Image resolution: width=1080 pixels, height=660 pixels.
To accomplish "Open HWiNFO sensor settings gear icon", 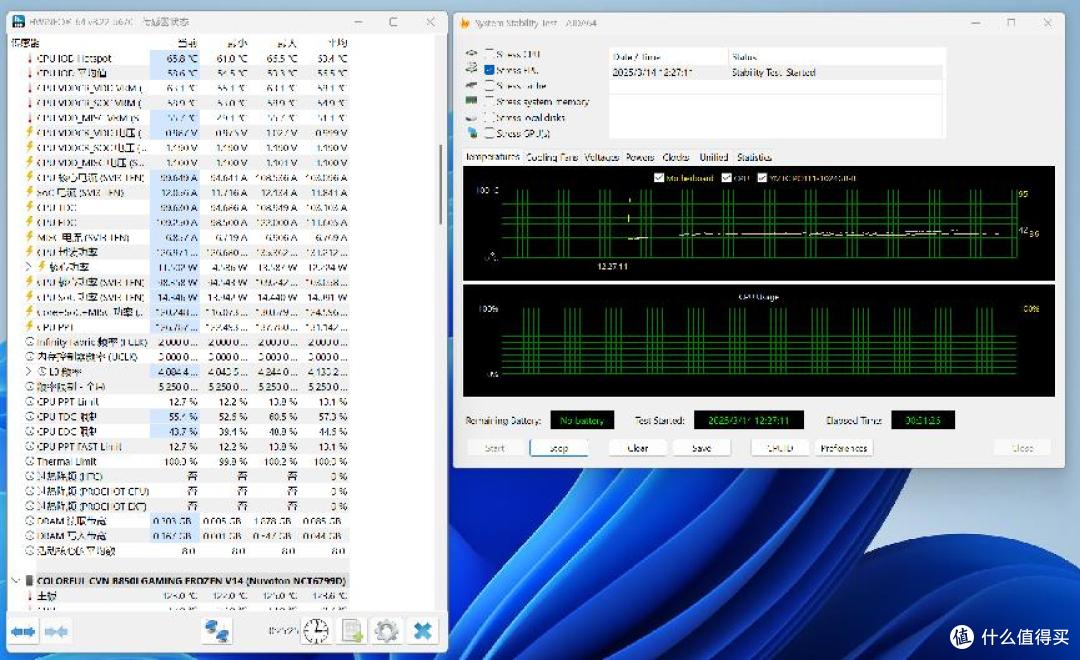I will click(x=386, y=631).
